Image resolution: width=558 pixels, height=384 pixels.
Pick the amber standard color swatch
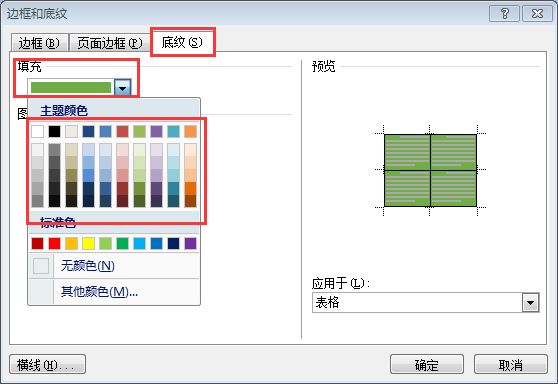click(72, 244)
